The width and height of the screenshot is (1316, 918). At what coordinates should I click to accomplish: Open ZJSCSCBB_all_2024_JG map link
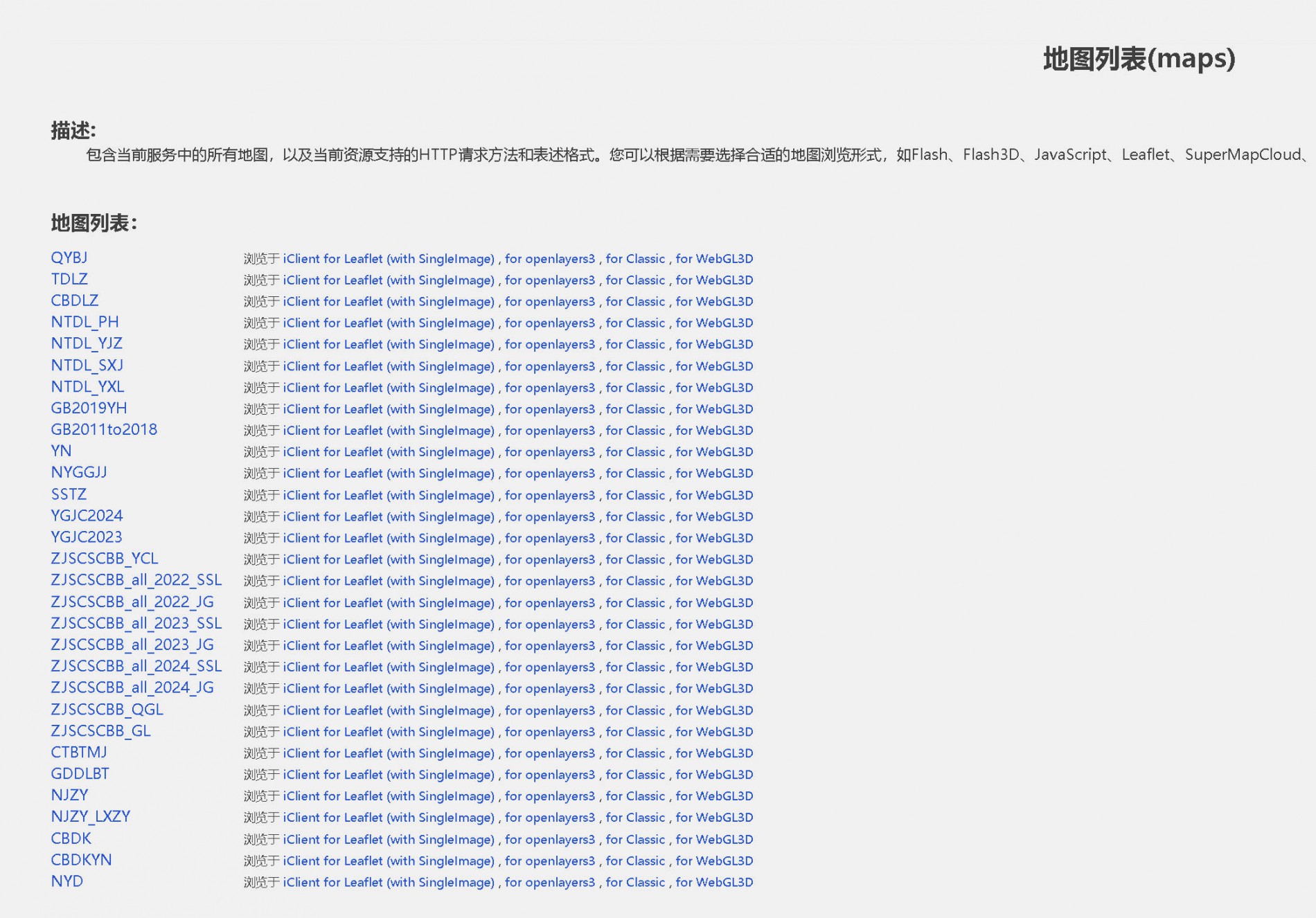(x=132, y=687)
